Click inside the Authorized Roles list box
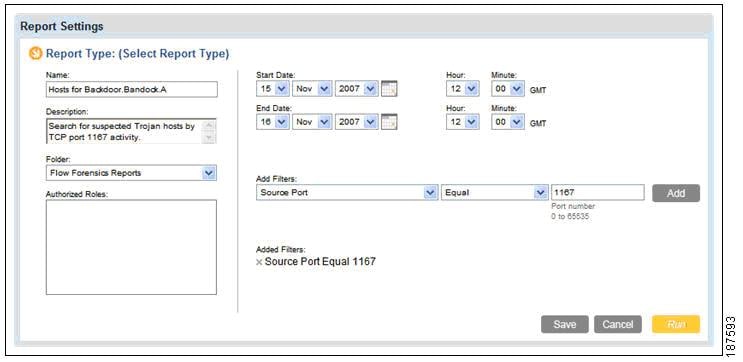This screenshot has height=362, width=743. 131,247
